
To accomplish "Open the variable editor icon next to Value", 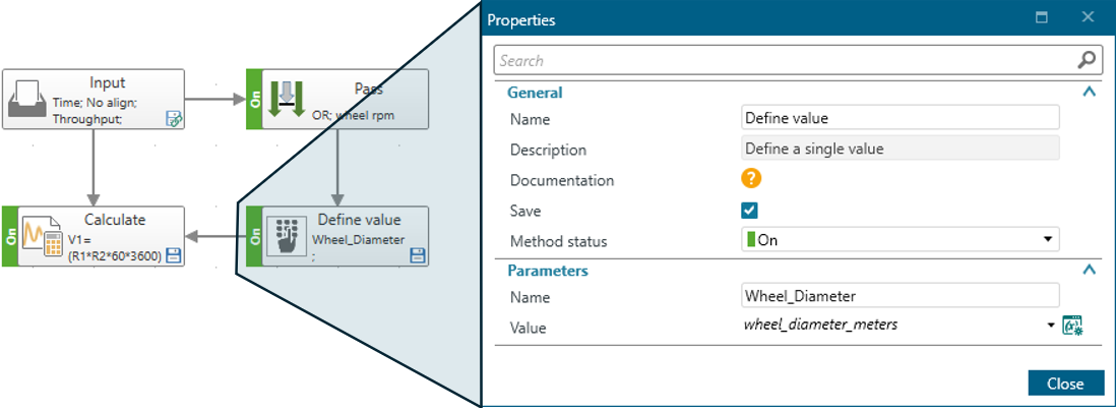I will tap(1073, 326).
